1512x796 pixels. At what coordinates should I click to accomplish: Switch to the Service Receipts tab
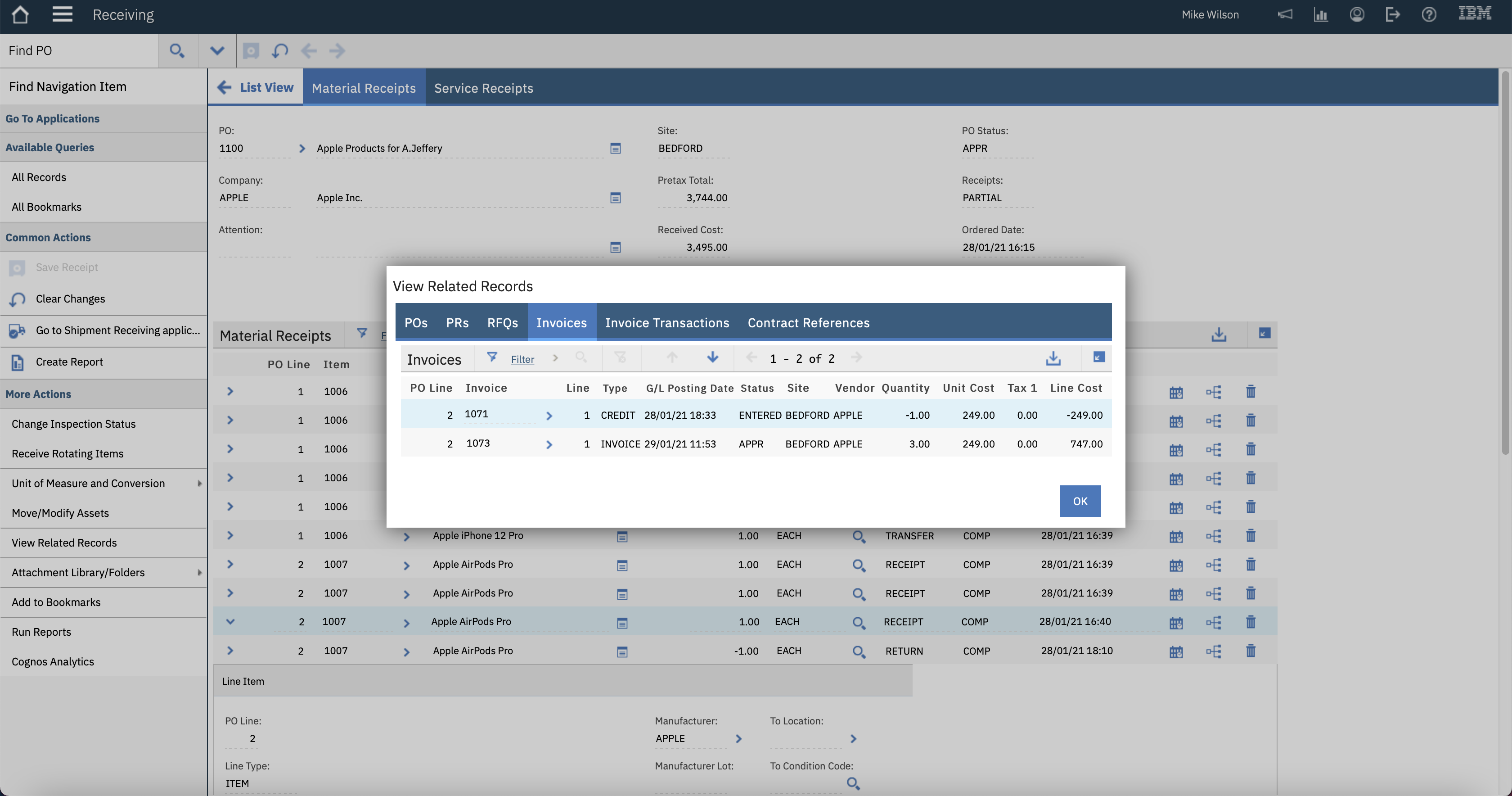point(484,87)
